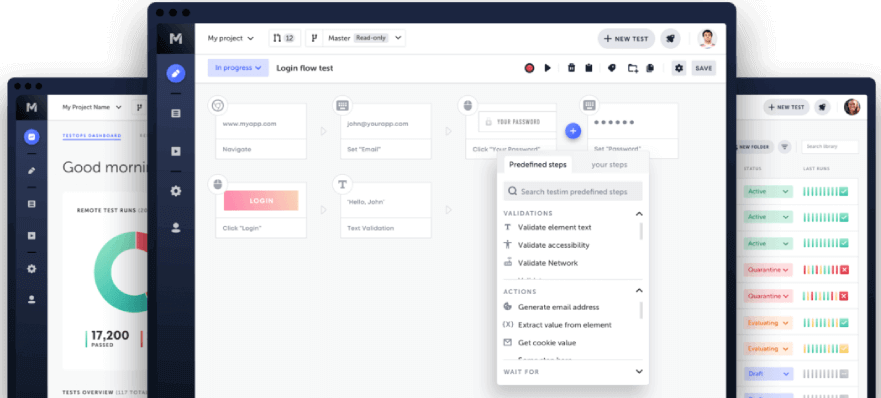
Task: Select TESTOPS DASHBOARD tab in left window
Action: pos(92,135)
